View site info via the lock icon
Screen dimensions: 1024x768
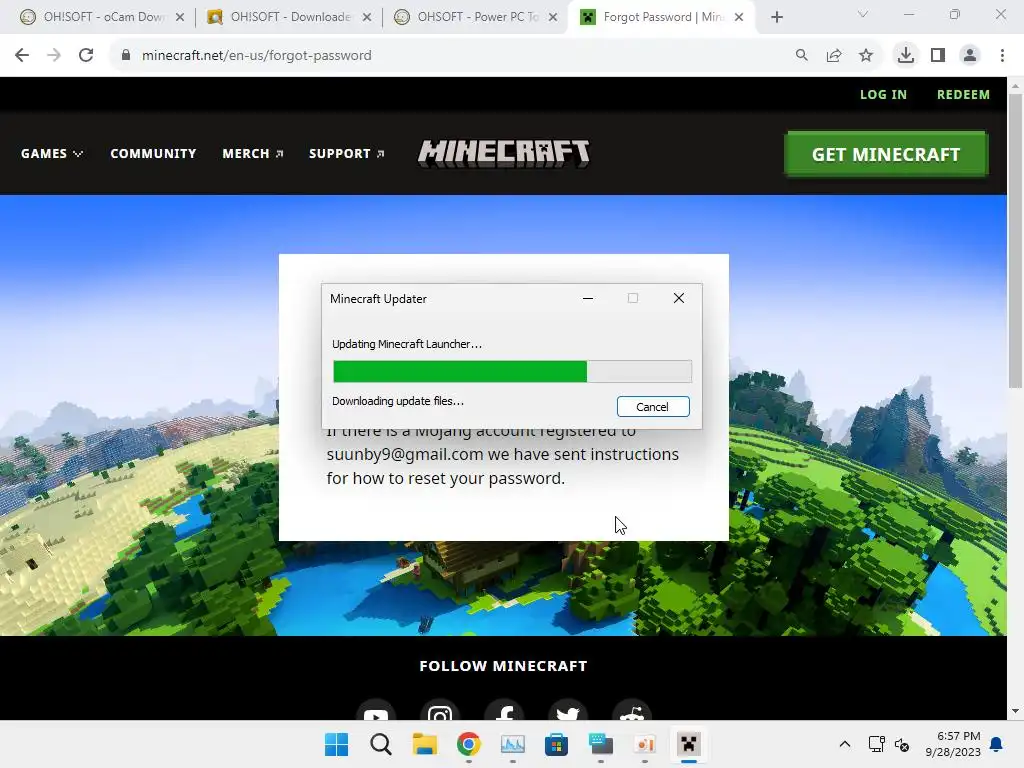click(x=126, y=55)
